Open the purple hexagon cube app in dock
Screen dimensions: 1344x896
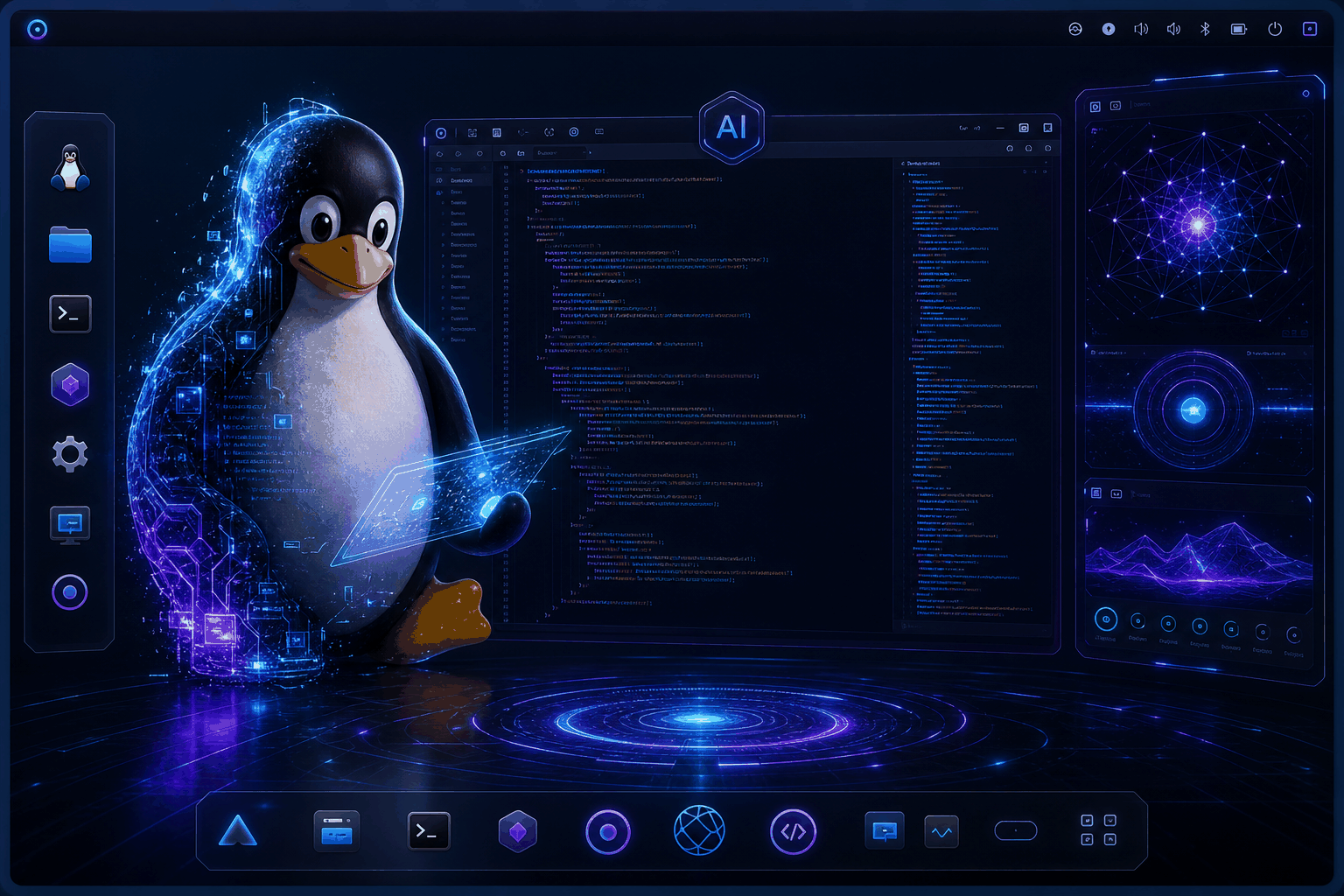coord(517,831)
